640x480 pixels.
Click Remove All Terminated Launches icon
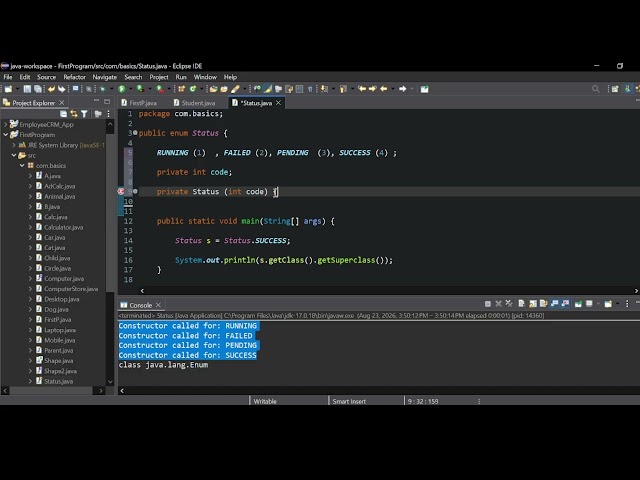509,304
